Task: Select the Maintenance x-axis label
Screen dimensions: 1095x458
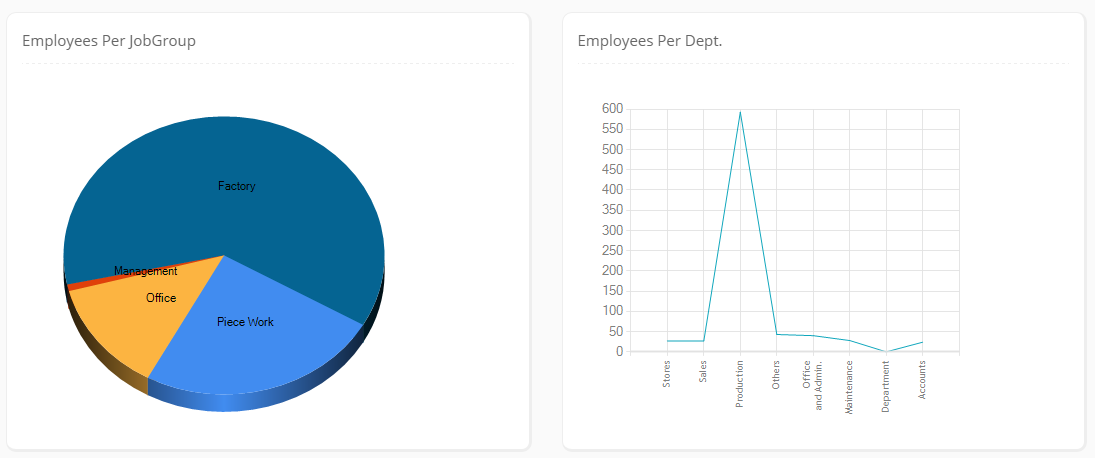Action: click(x=849, y=388)
